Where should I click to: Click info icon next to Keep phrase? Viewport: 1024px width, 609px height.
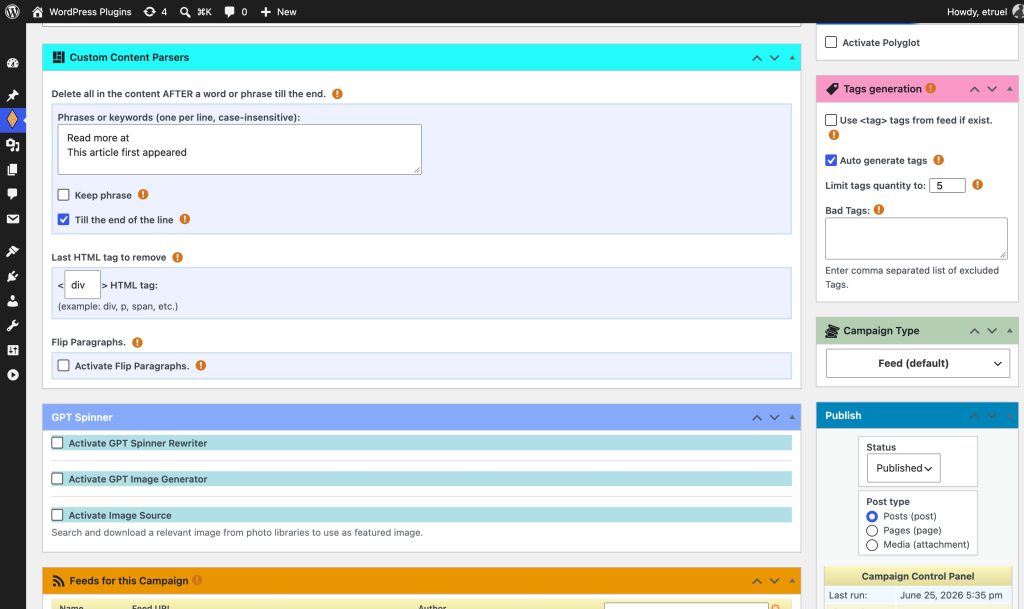[x=143, y=195]
